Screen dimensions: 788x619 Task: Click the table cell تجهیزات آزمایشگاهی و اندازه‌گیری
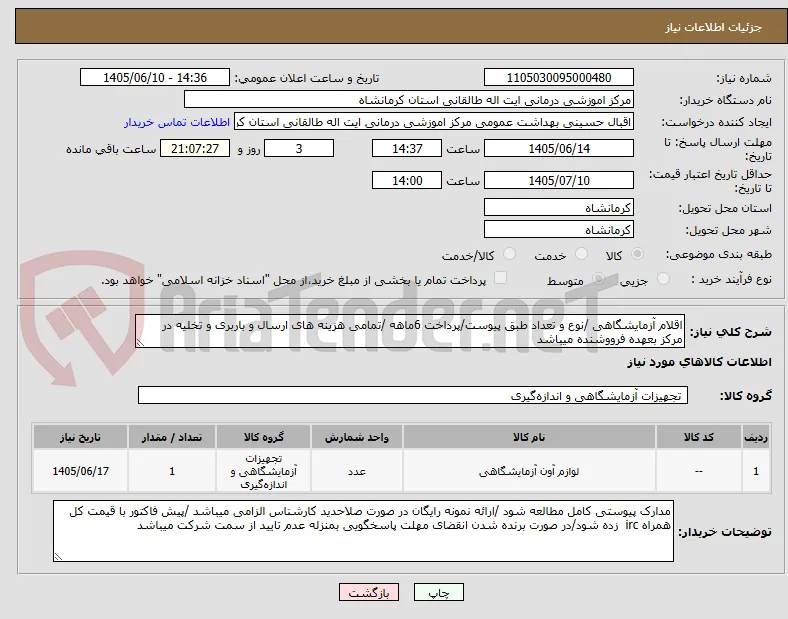263,471
